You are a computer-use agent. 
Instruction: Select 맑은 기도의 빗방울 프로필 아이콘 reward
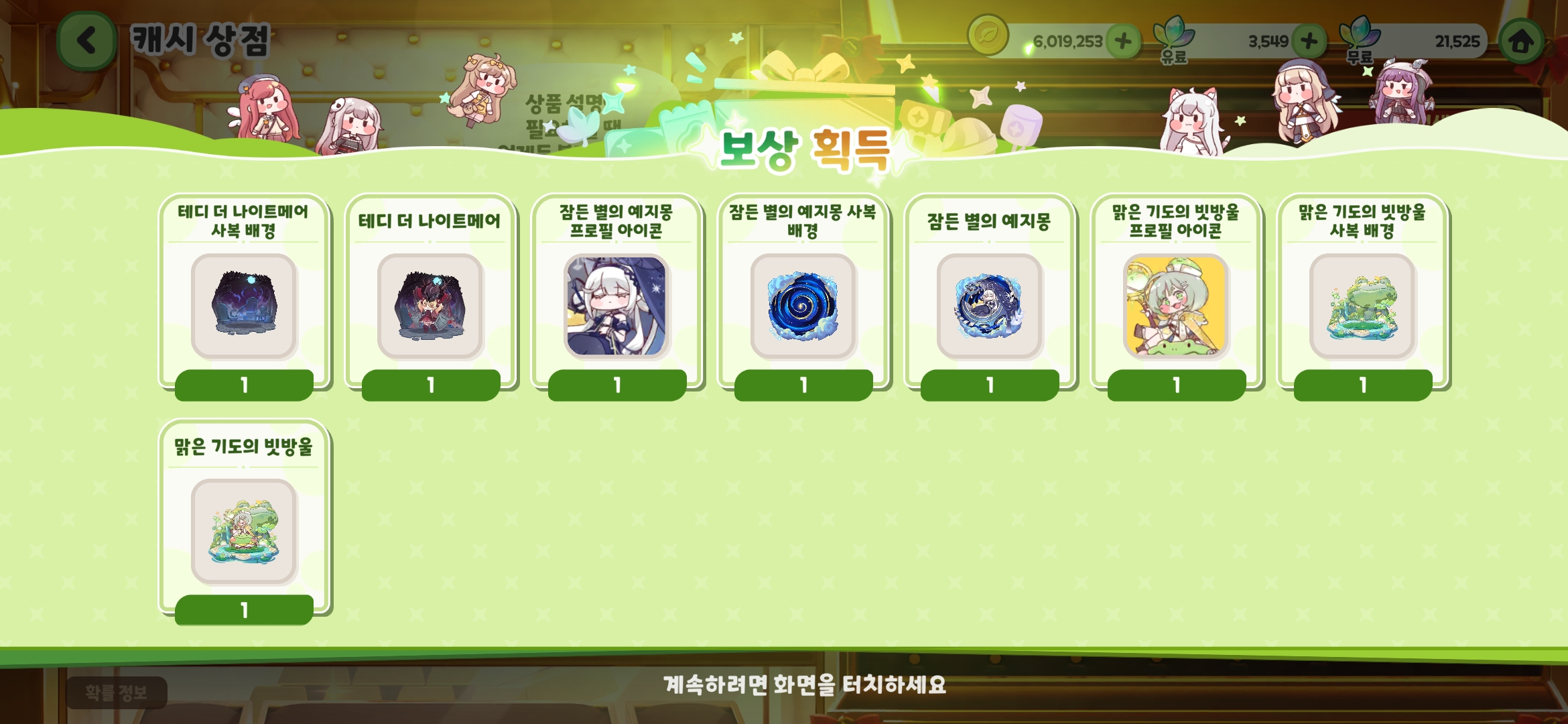[x=1176, y=298]
